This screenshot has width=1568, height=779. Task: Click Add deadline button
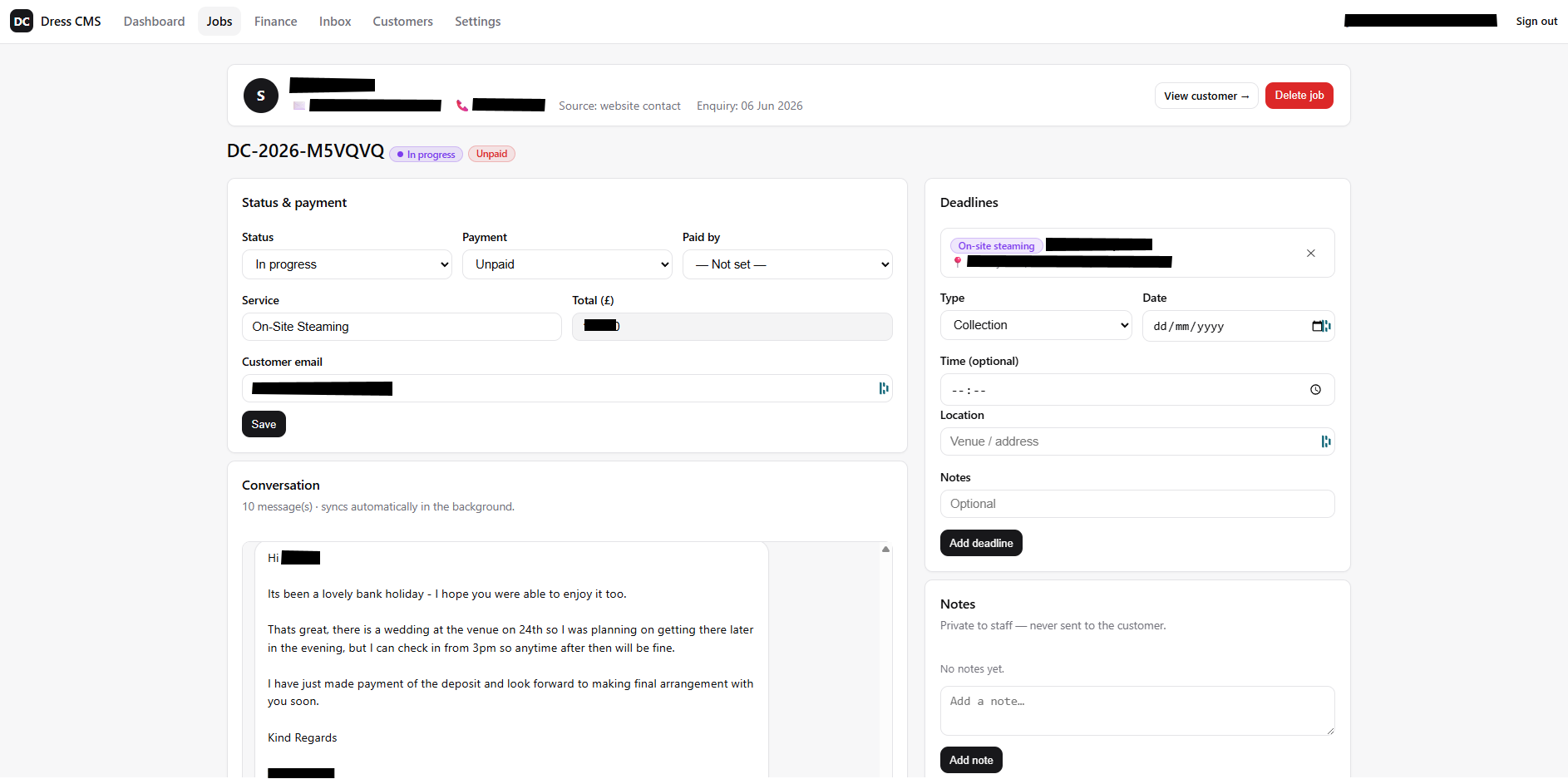pos(981,543)
